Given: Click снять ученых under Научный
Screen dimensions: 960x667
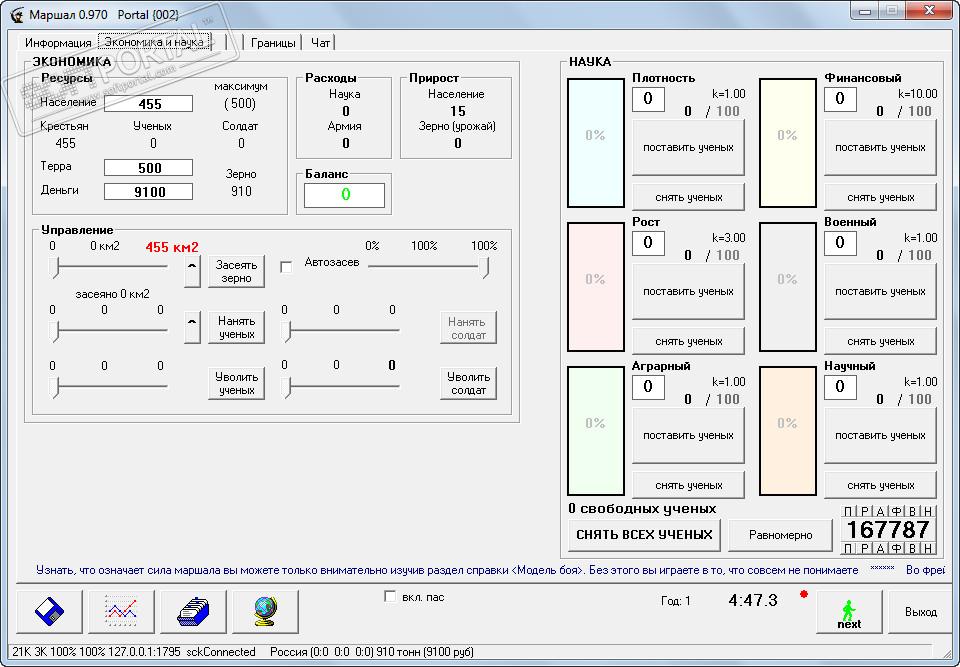Looking at the screenshot, I should [880, 485].
